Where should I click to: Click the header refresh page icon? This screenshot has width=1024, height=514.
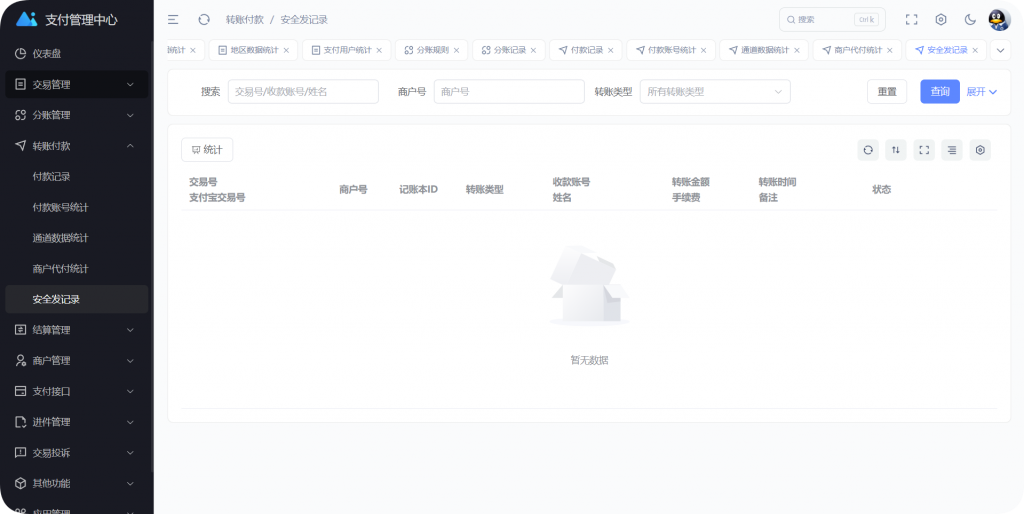pos(204,20)
